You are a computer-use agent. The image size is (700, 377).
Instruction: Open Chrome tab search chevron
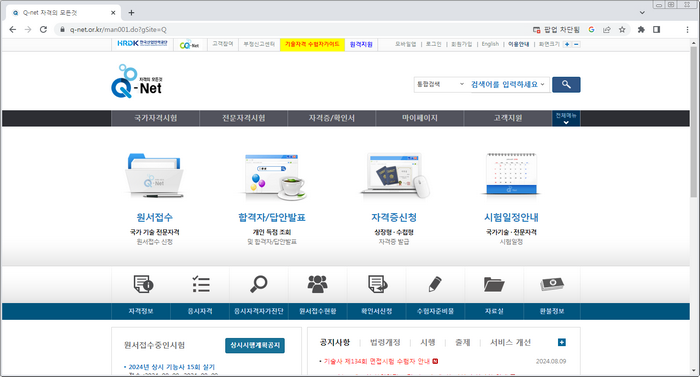pyautogui.click(x=642, y=13)
